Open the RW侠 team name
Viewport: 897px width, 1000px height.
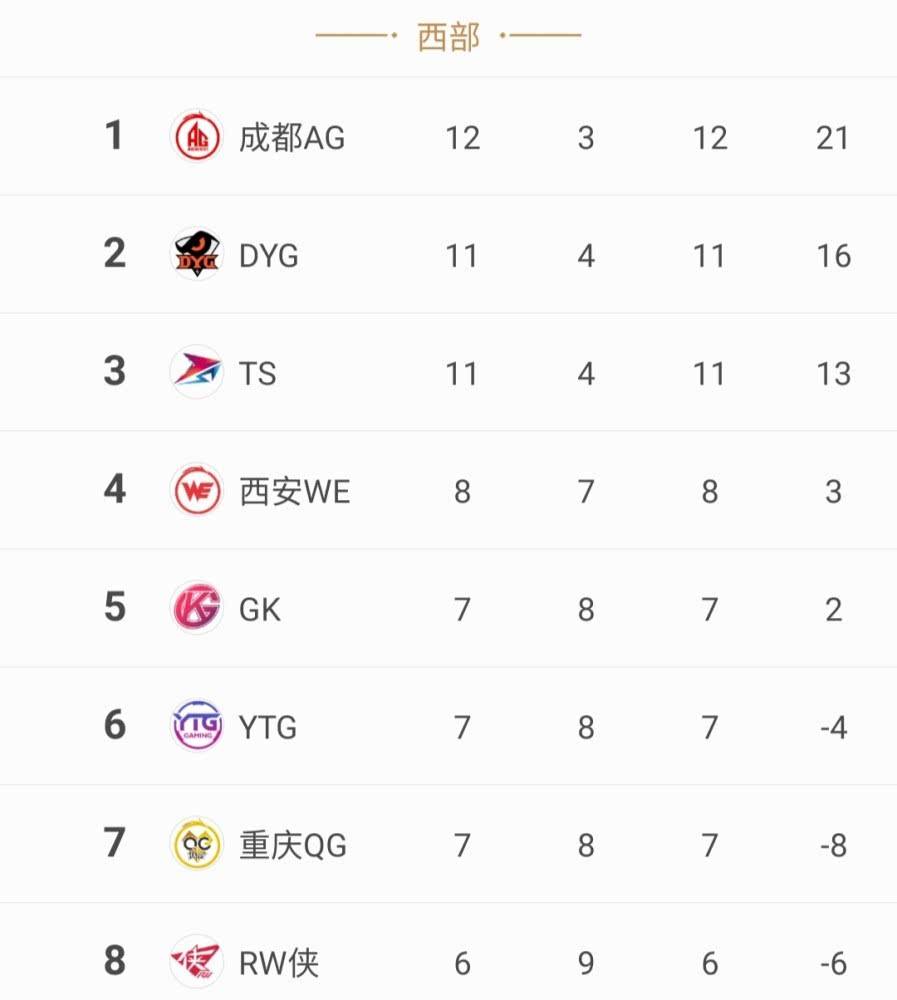point(279,964)
